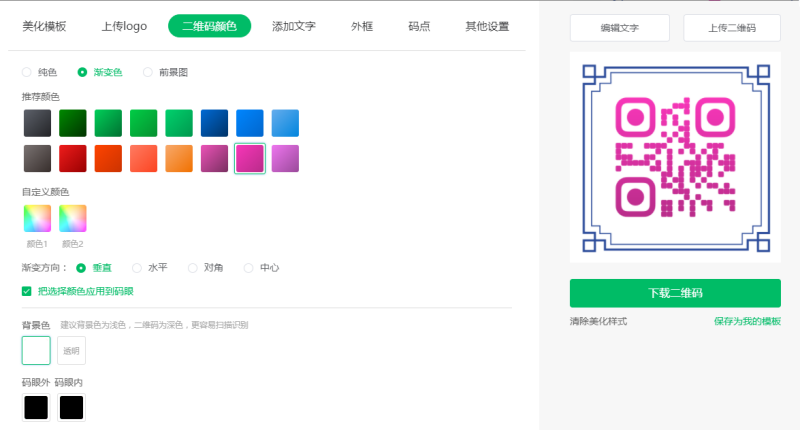Open the 颜色1 custom color picker
This screenshot has height=430, width=800.
click(37, 218)
